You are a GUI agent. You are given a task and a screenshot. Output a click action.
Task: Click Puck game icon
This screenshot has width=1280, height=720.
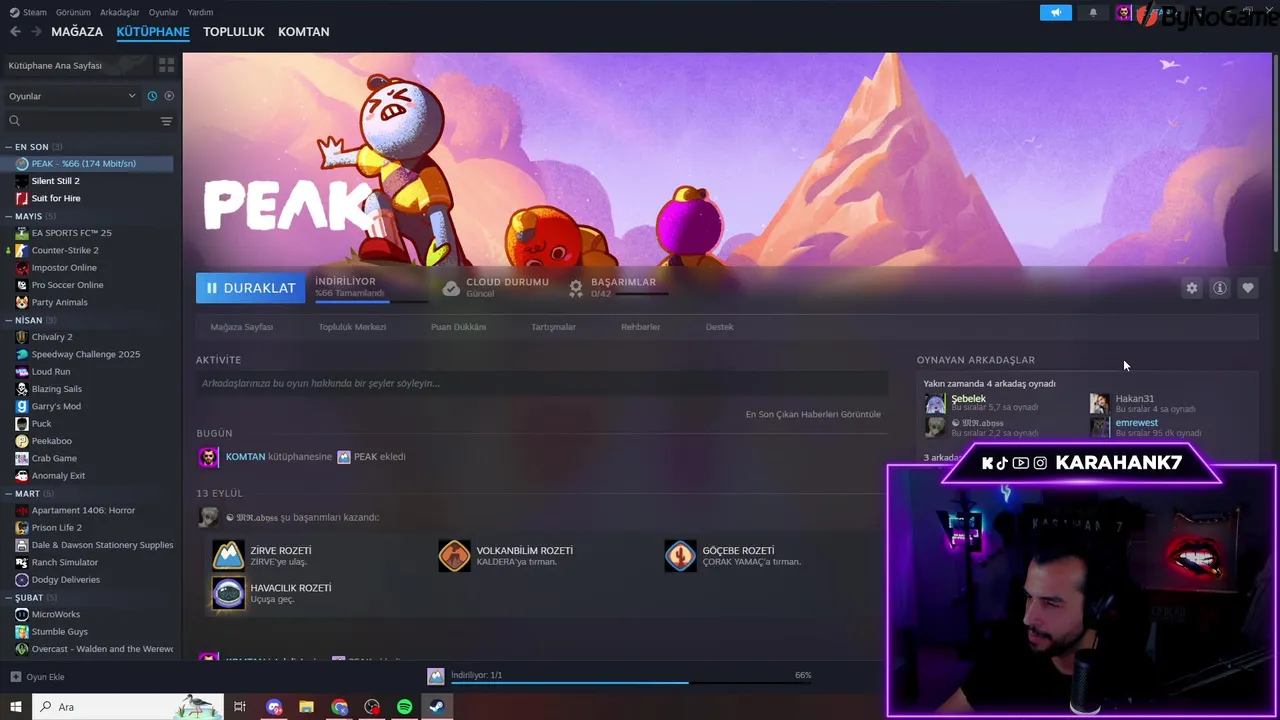tap(22, 424)
